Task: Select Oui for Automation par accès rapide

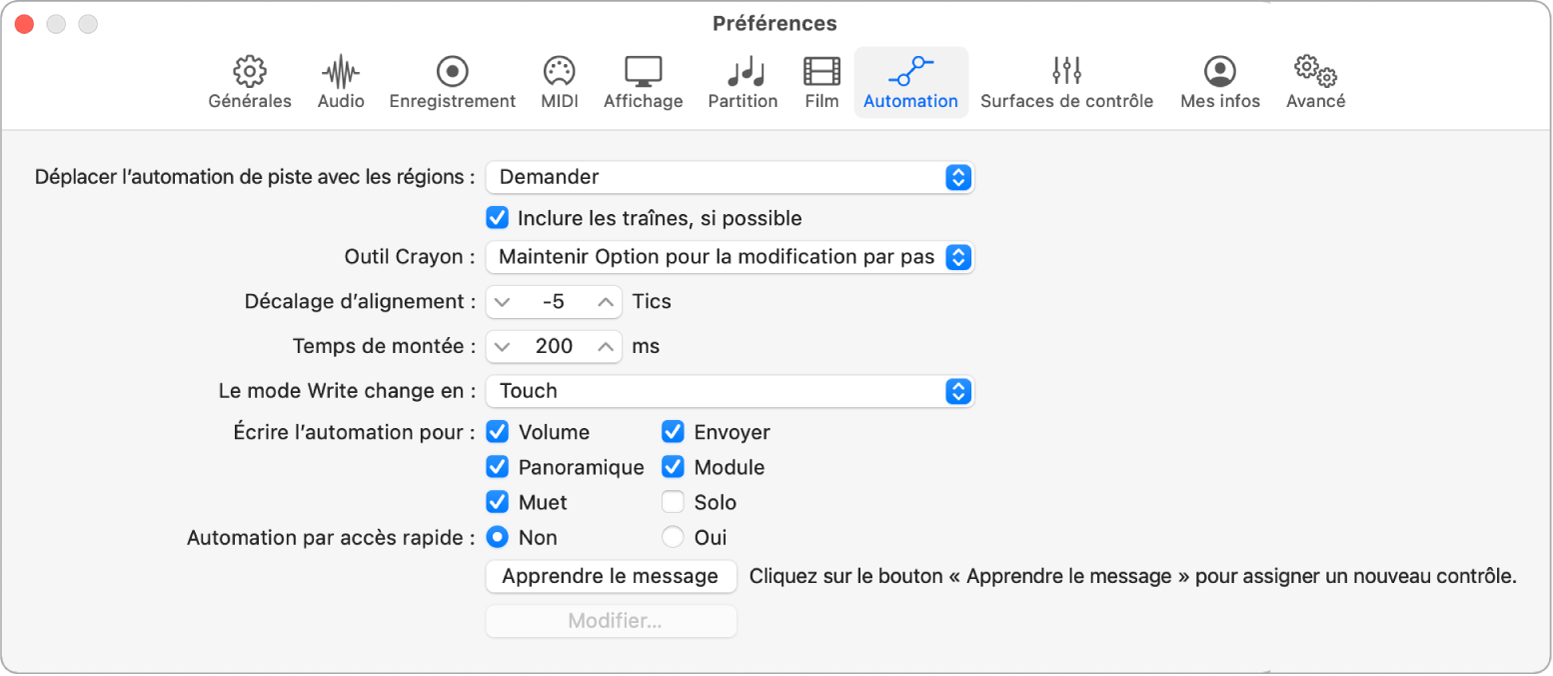Action: (x=672, y=537)
